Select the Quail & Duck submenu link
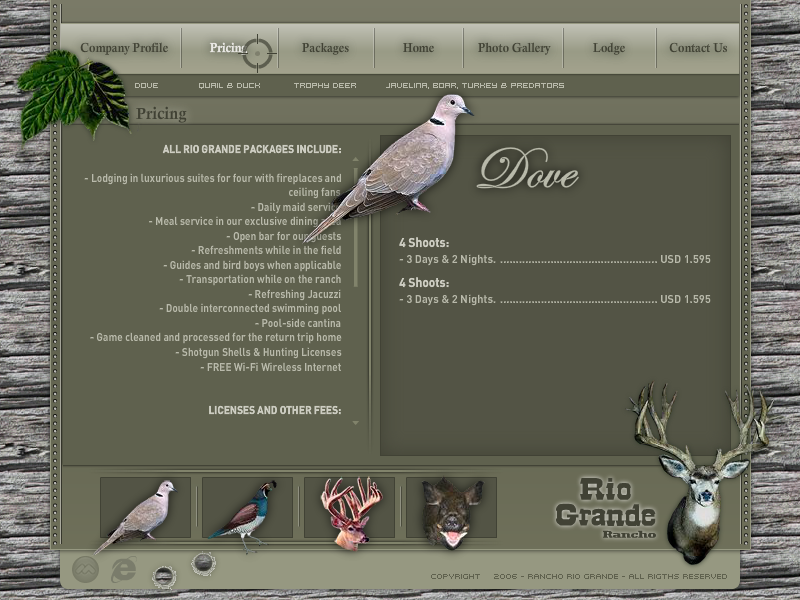The height and width of the screenshot is (600, 800). (229, 86)
